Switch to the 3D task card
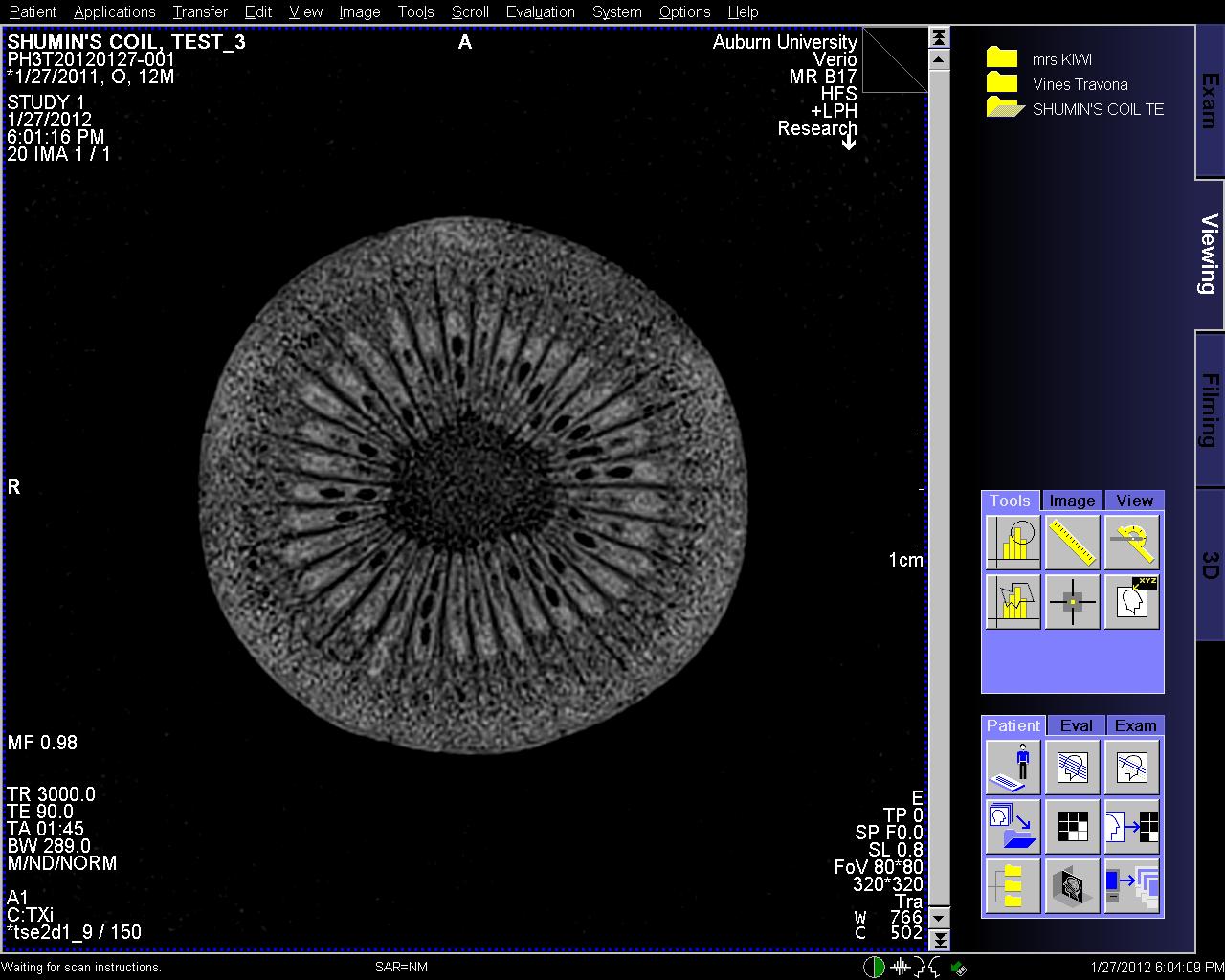 (x=1210, y=565)
